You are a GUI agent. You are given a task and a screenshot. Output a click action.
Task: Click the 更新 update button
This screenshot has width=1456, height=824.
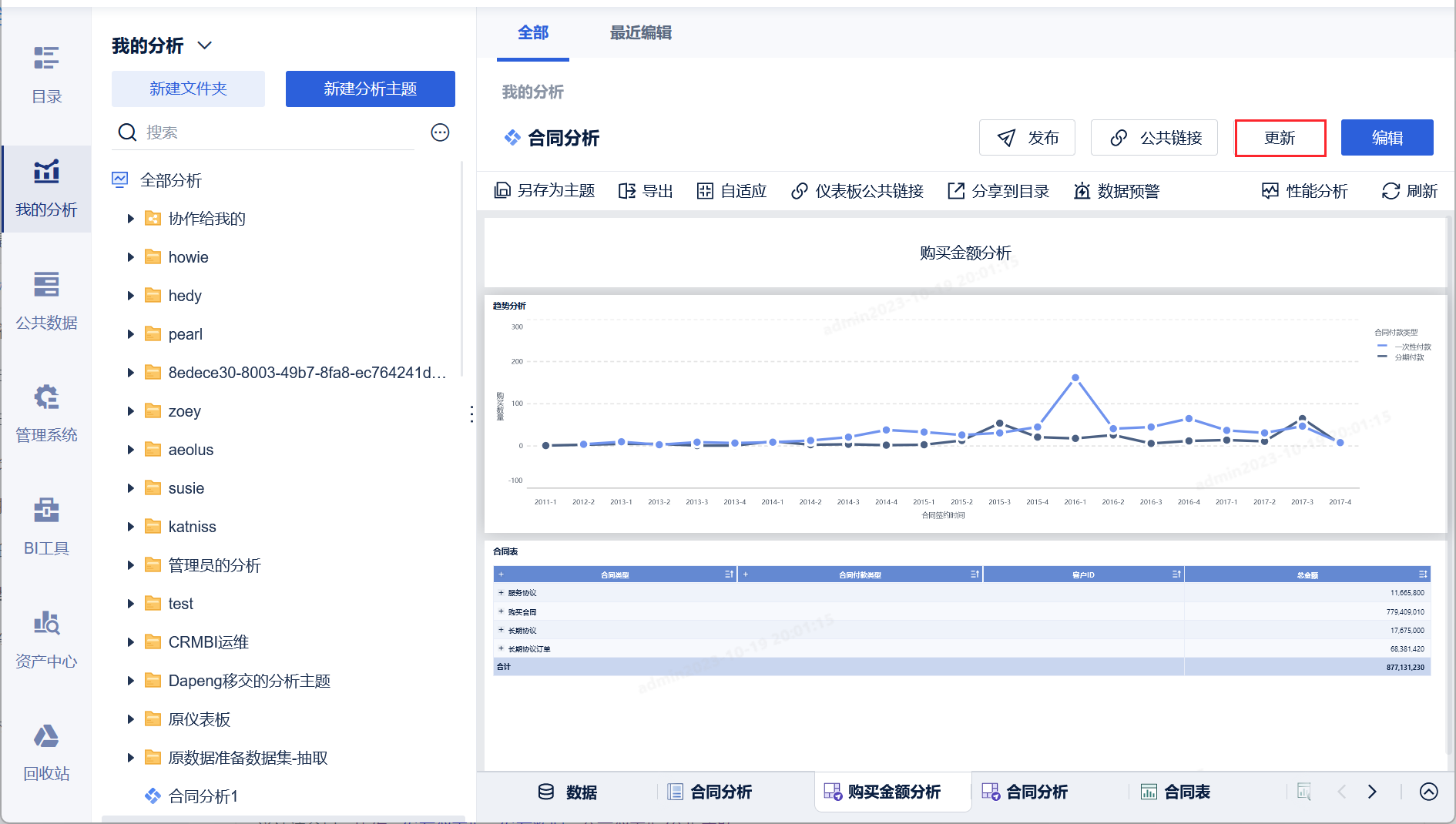[x=1280, y=138]
